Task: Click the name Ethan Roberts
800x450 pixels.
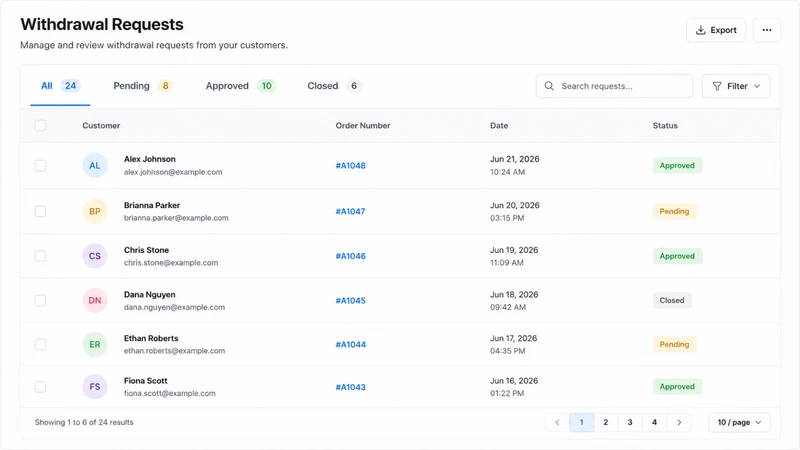Action: click(x=151, y=338)
